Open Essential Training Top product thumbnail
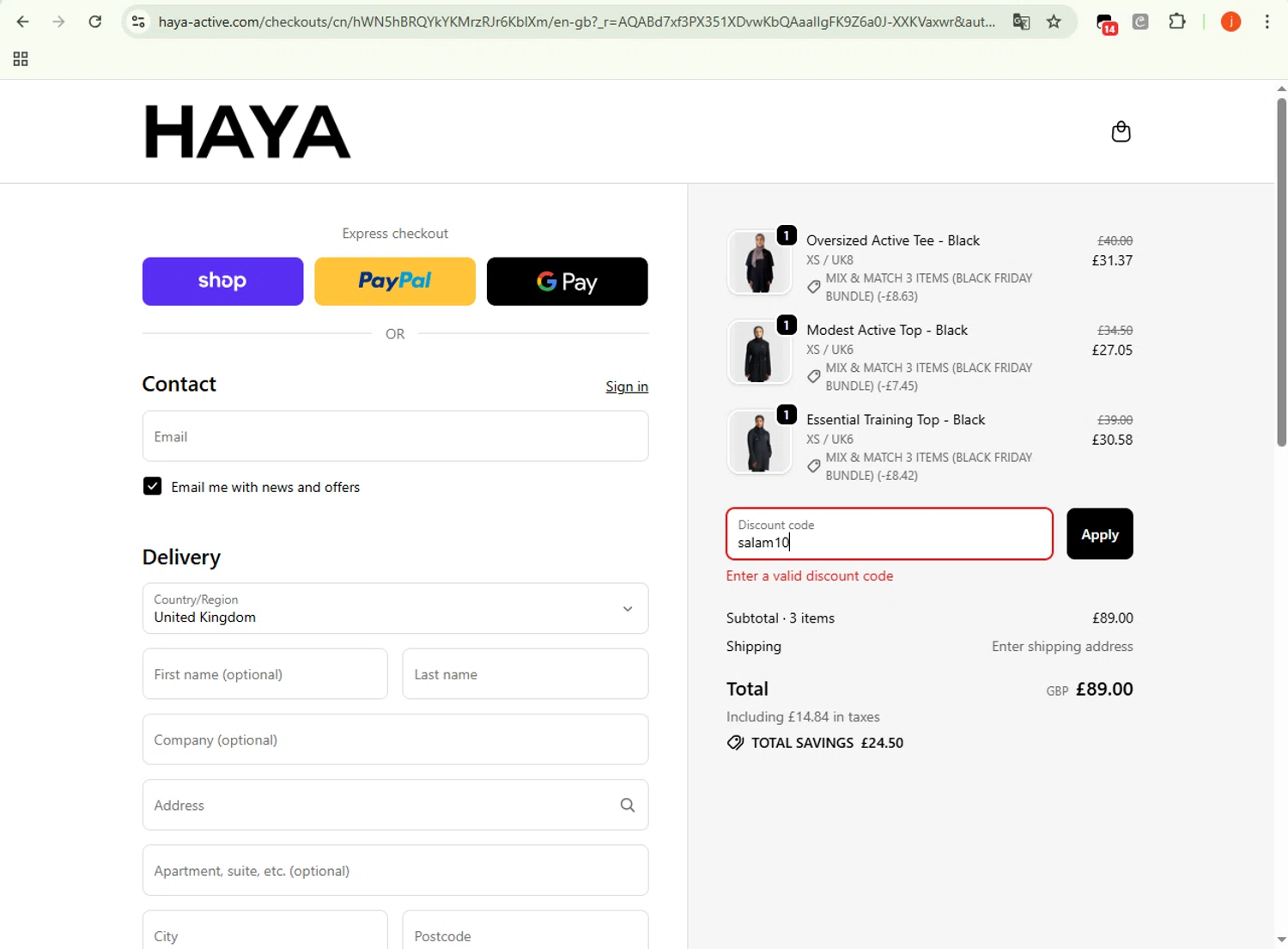This screenshot has height=949, width=1288. 759,441
